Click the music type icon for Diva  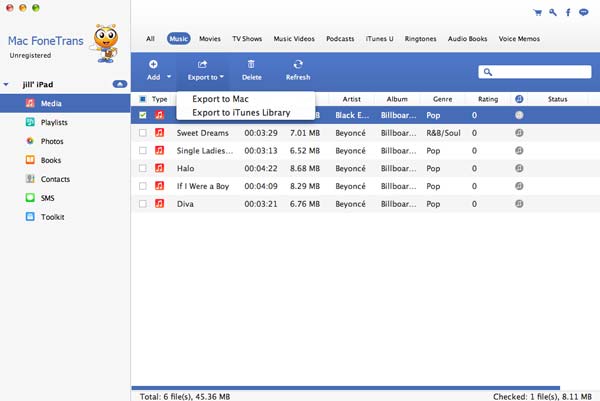(160, 204)
